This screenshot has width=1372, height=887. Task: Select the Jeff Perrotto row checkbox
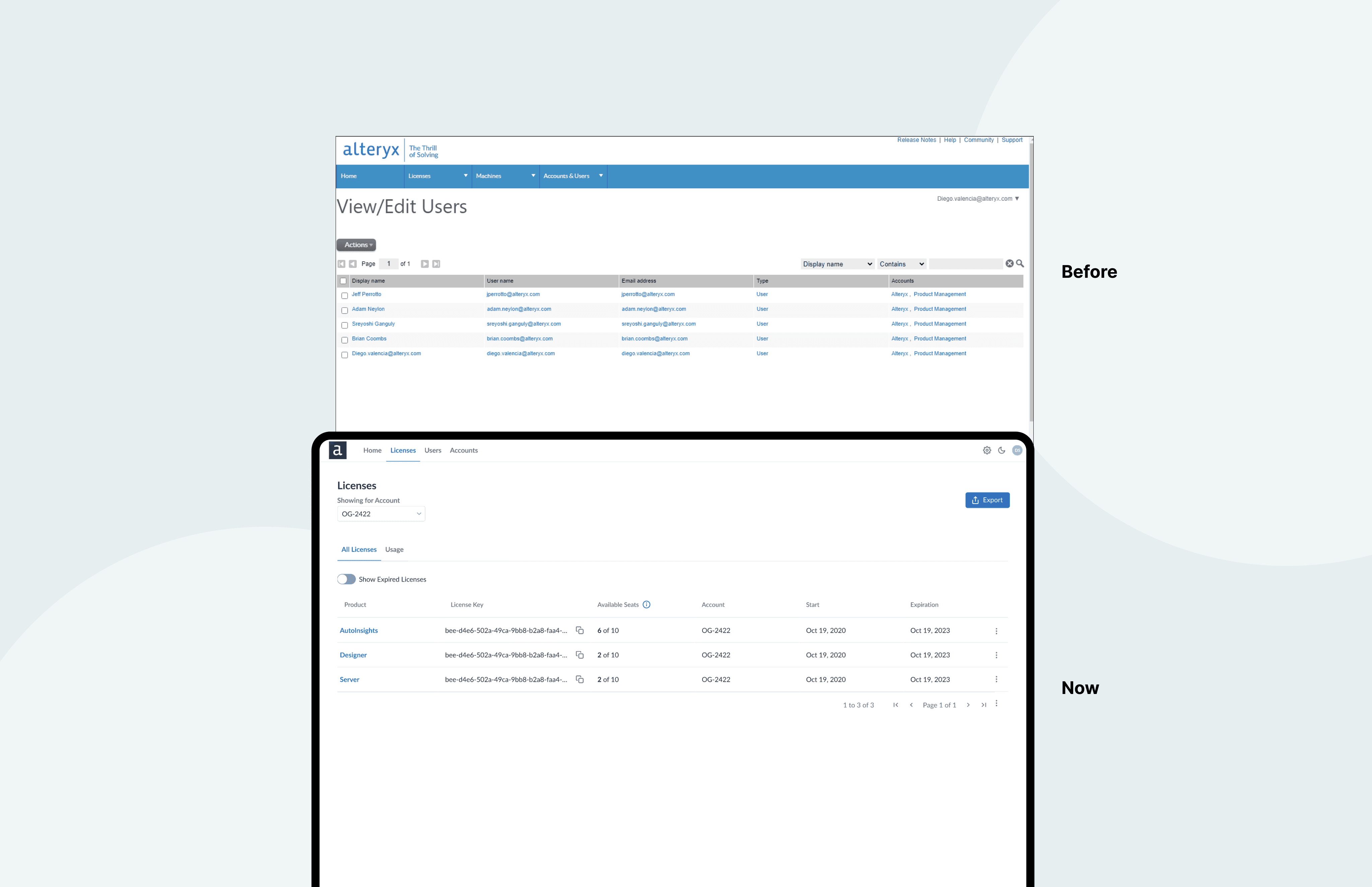coord(345,296)
